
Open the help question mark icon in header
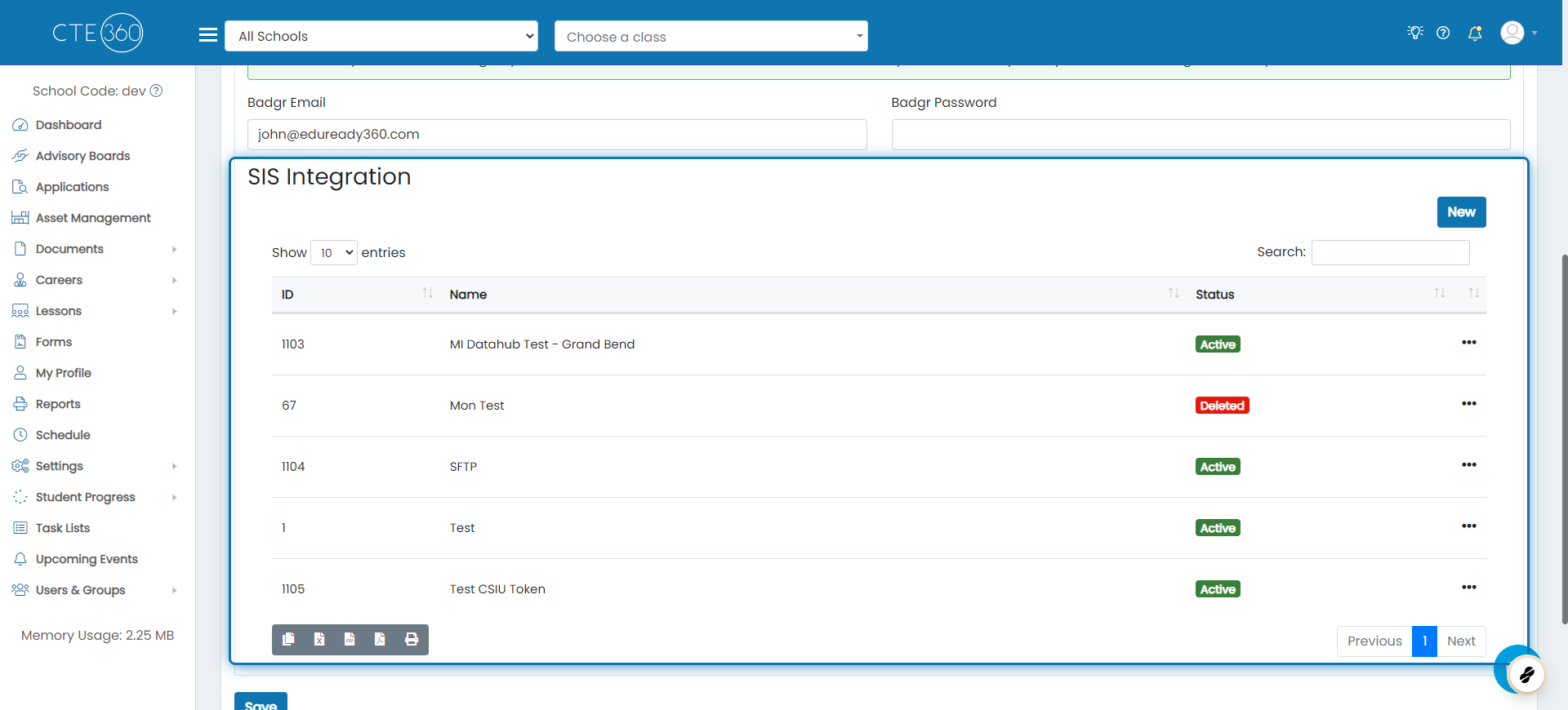(1443, 33)
